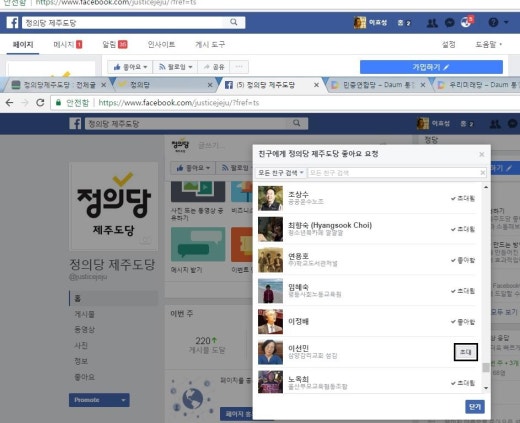This screenshot has width=520, height=423.
Task: Click the browser back arrow
Action: click(9, 103)
